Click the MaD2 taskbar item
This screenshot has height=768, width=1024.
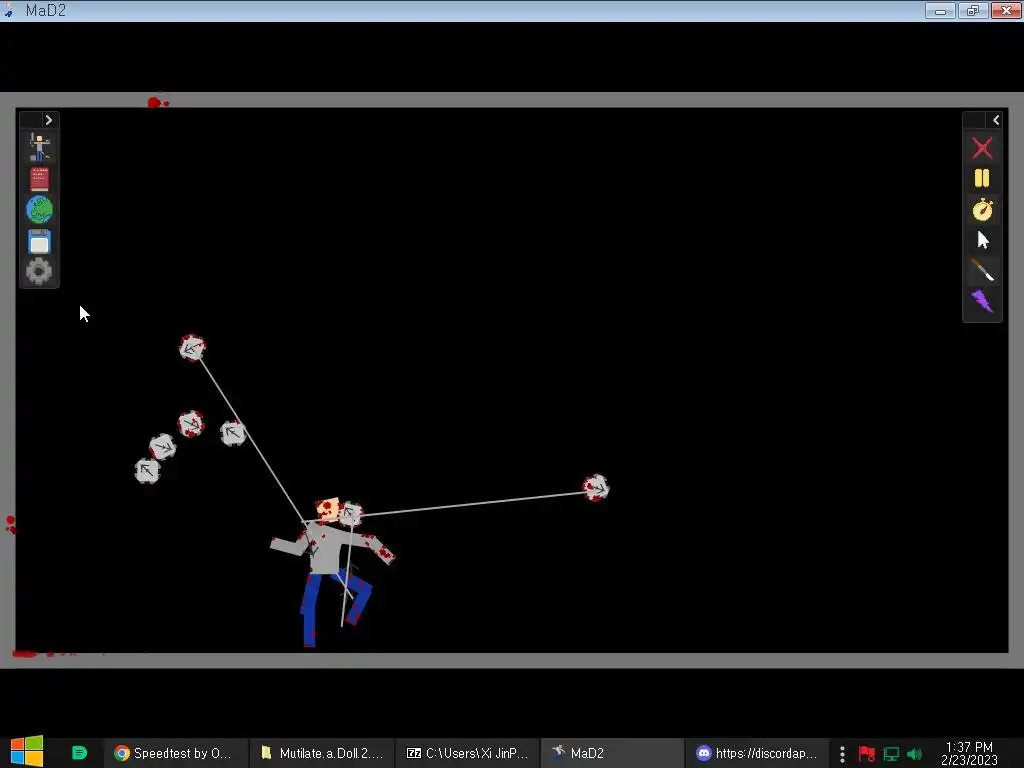613,753
